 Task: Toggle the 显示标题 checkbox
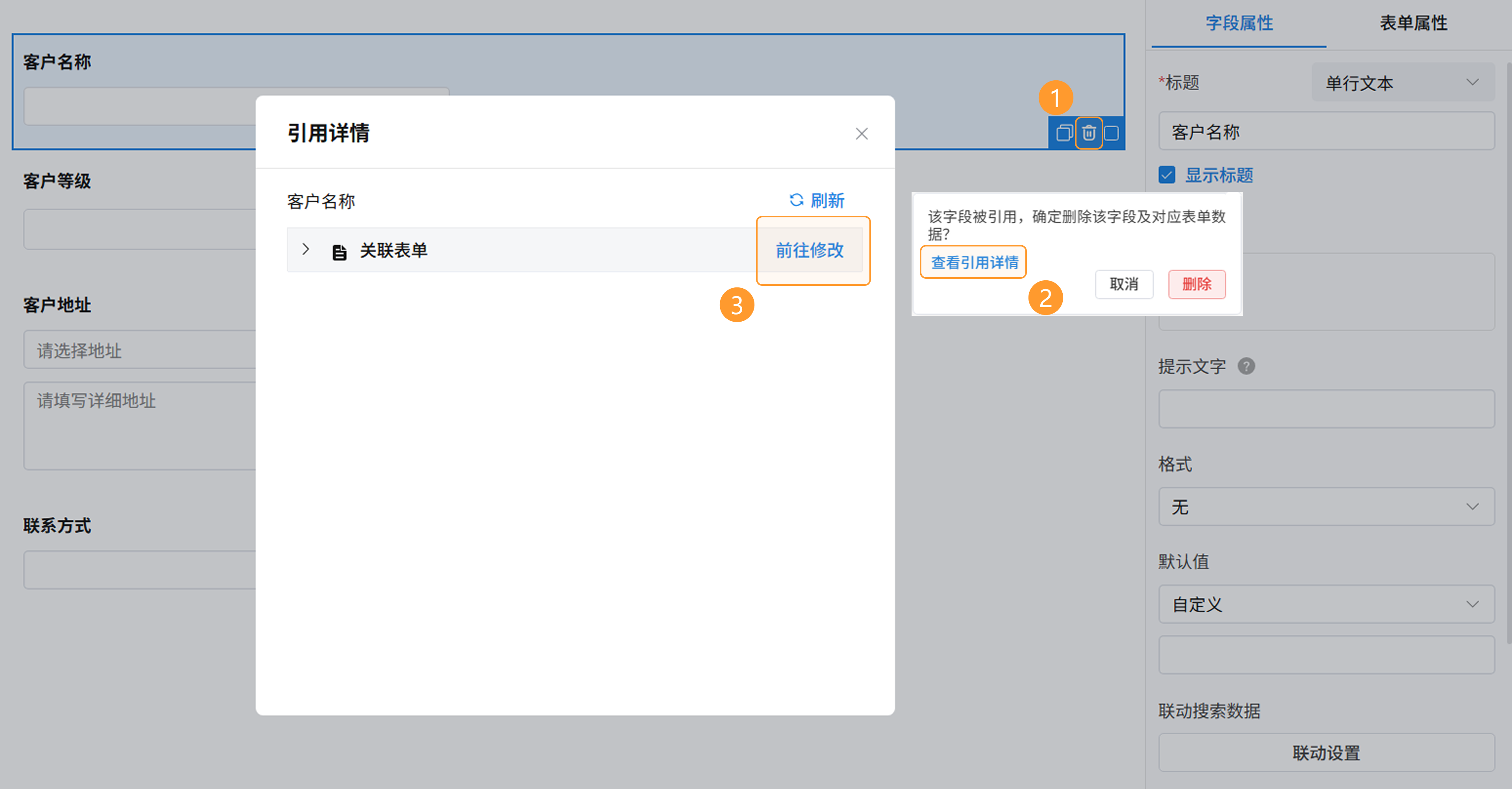click(x=1167, y=175)
